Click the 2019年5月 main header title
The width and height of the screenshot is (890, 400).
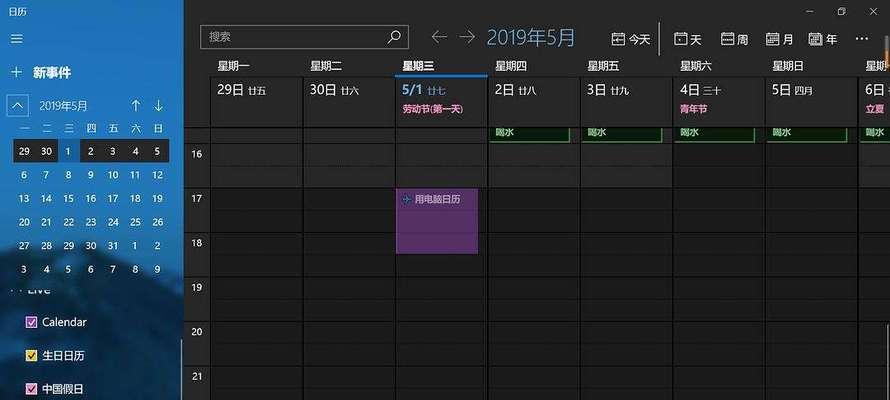point(531,37)
